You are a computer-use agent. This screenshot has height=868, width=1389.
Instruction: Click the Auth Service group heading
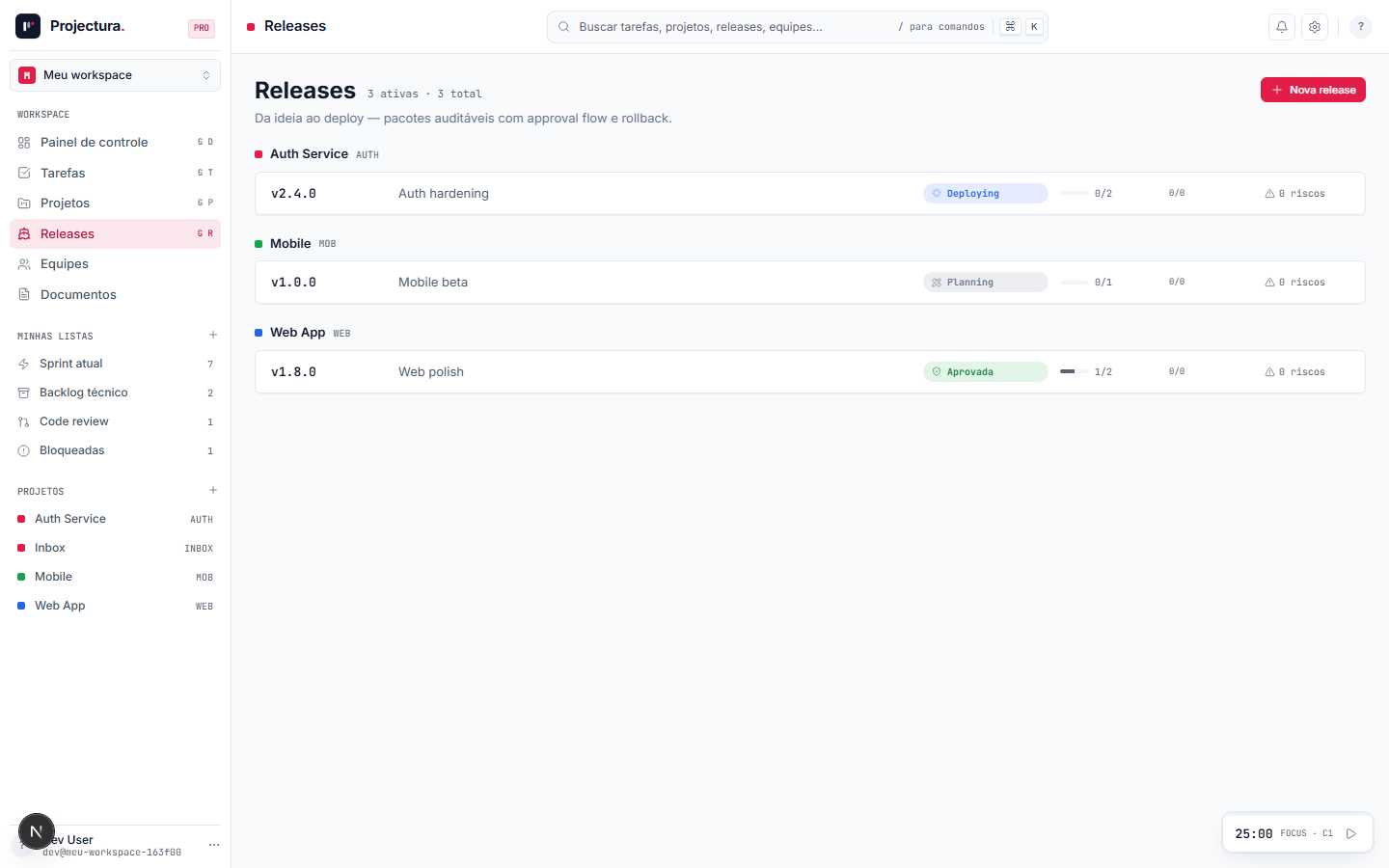pos(309,154)
